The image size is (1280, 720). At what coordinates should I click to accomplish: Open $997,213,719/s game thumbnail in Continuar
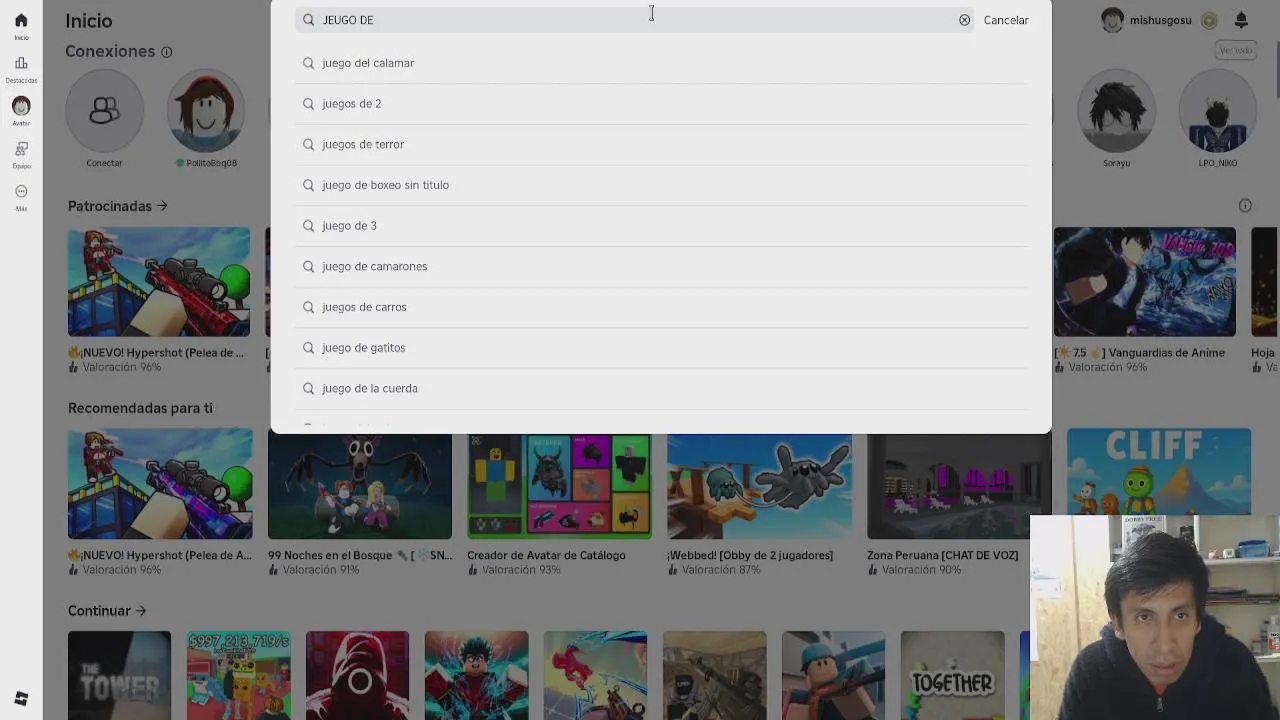238,675
